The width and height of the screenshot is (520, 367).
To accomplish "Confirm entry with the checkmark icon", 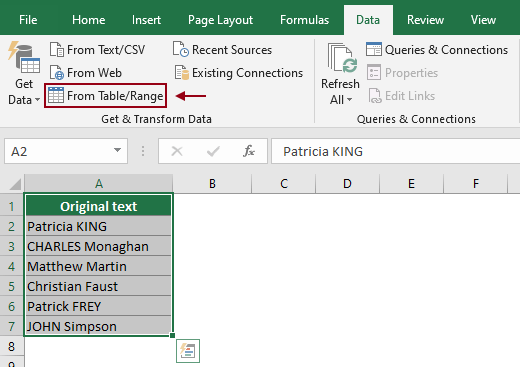I will [x=213, y=151].
